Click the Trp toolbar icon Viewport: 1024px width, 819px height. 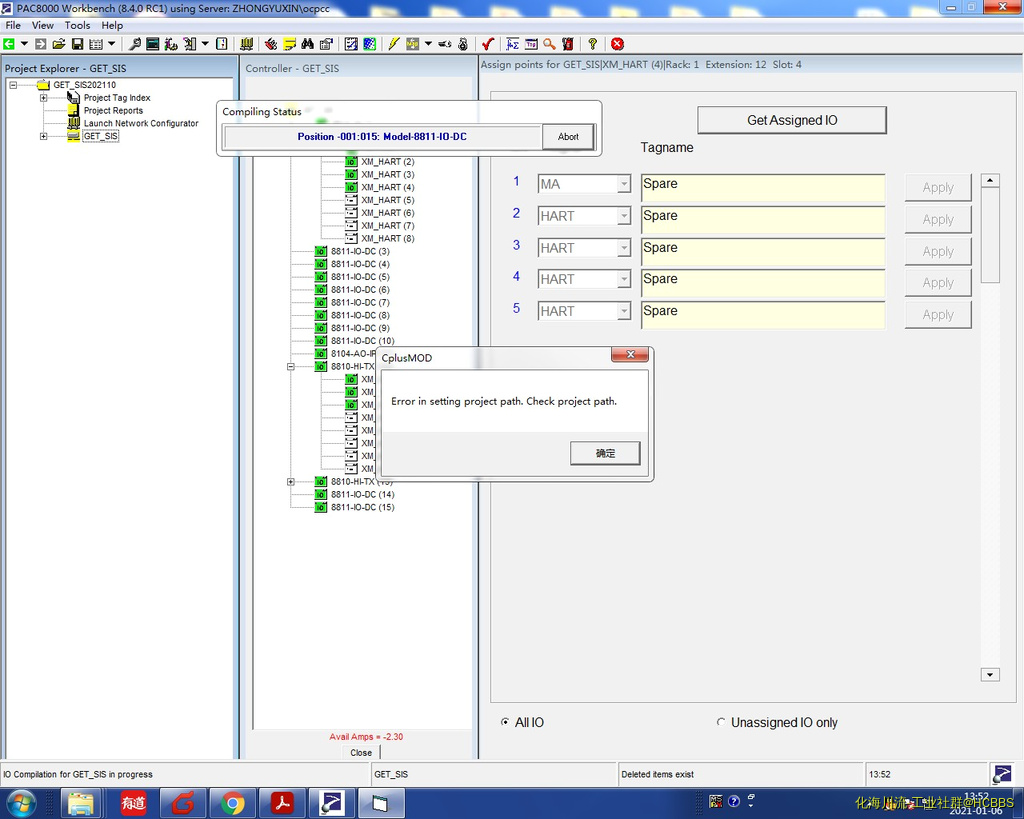[531, 44]
